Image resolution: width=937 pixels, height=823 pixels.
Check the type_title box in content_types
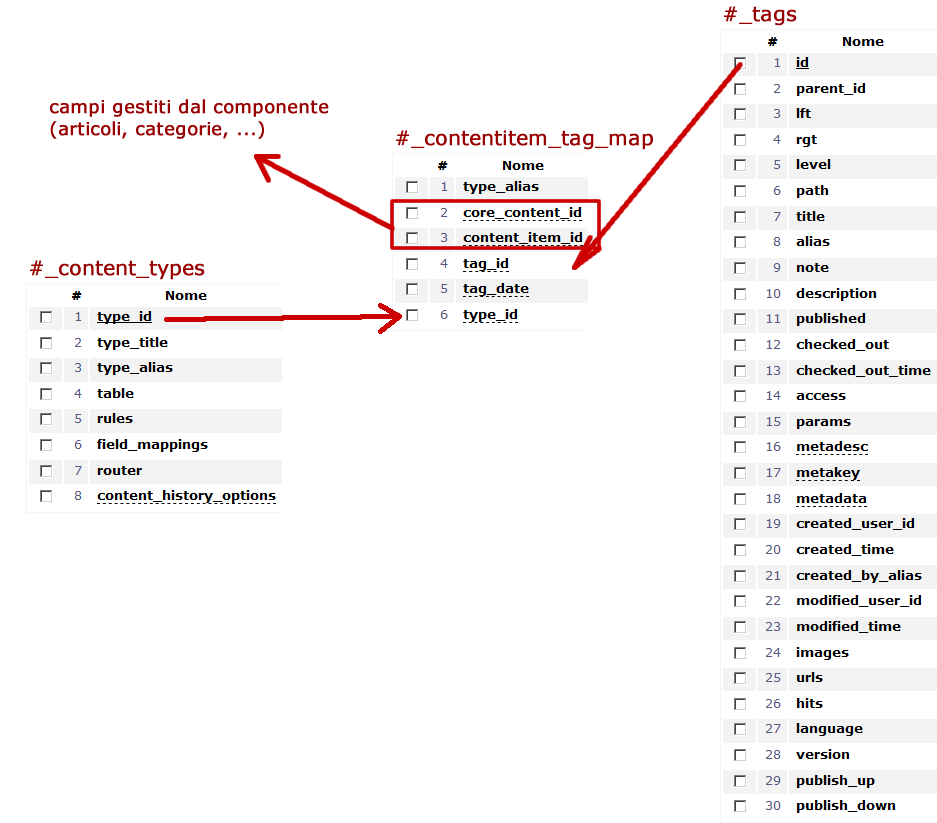coord(46,343)
